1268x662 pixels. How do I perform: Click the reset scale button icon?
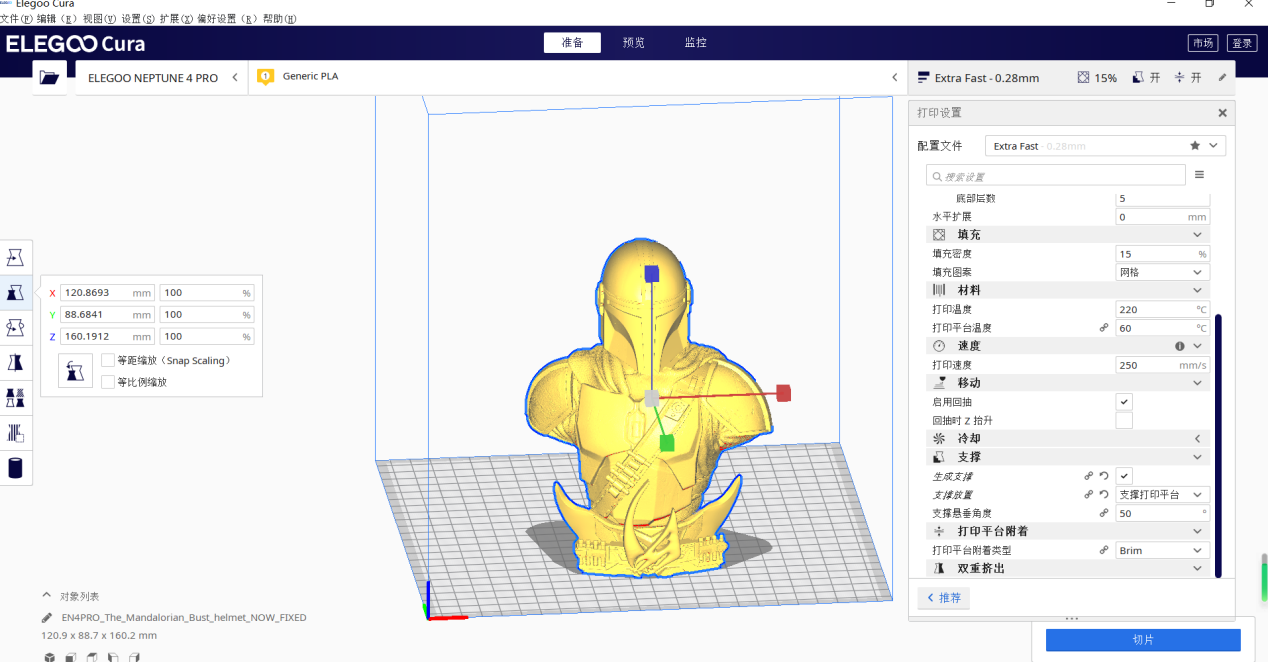[x=75, y=371]
